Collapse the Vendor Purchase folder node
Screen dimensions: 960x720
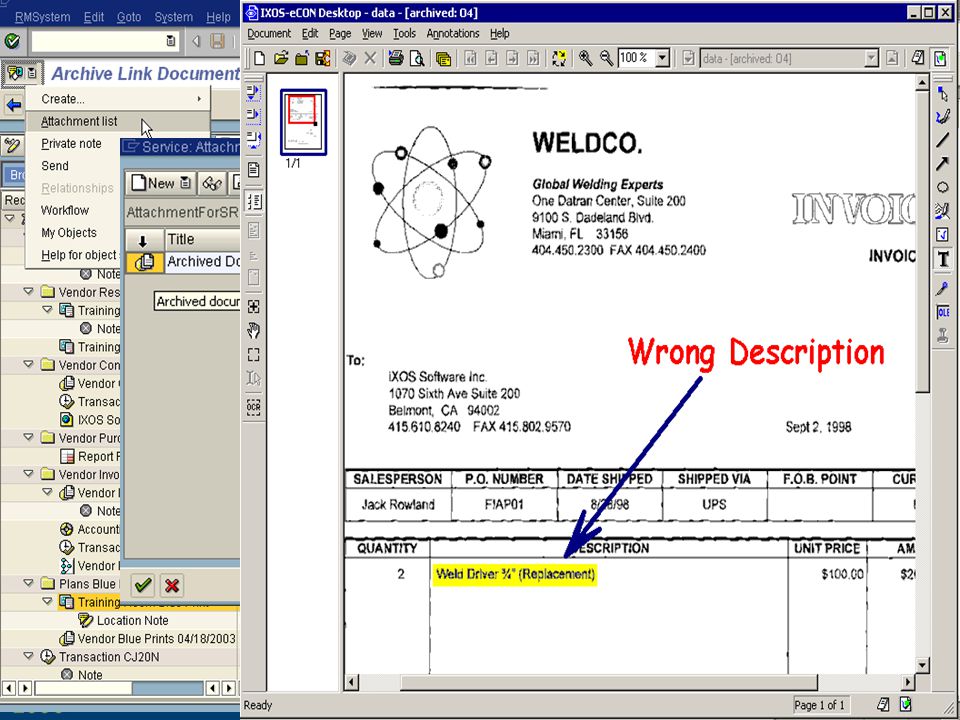click(x=28, y=437)
